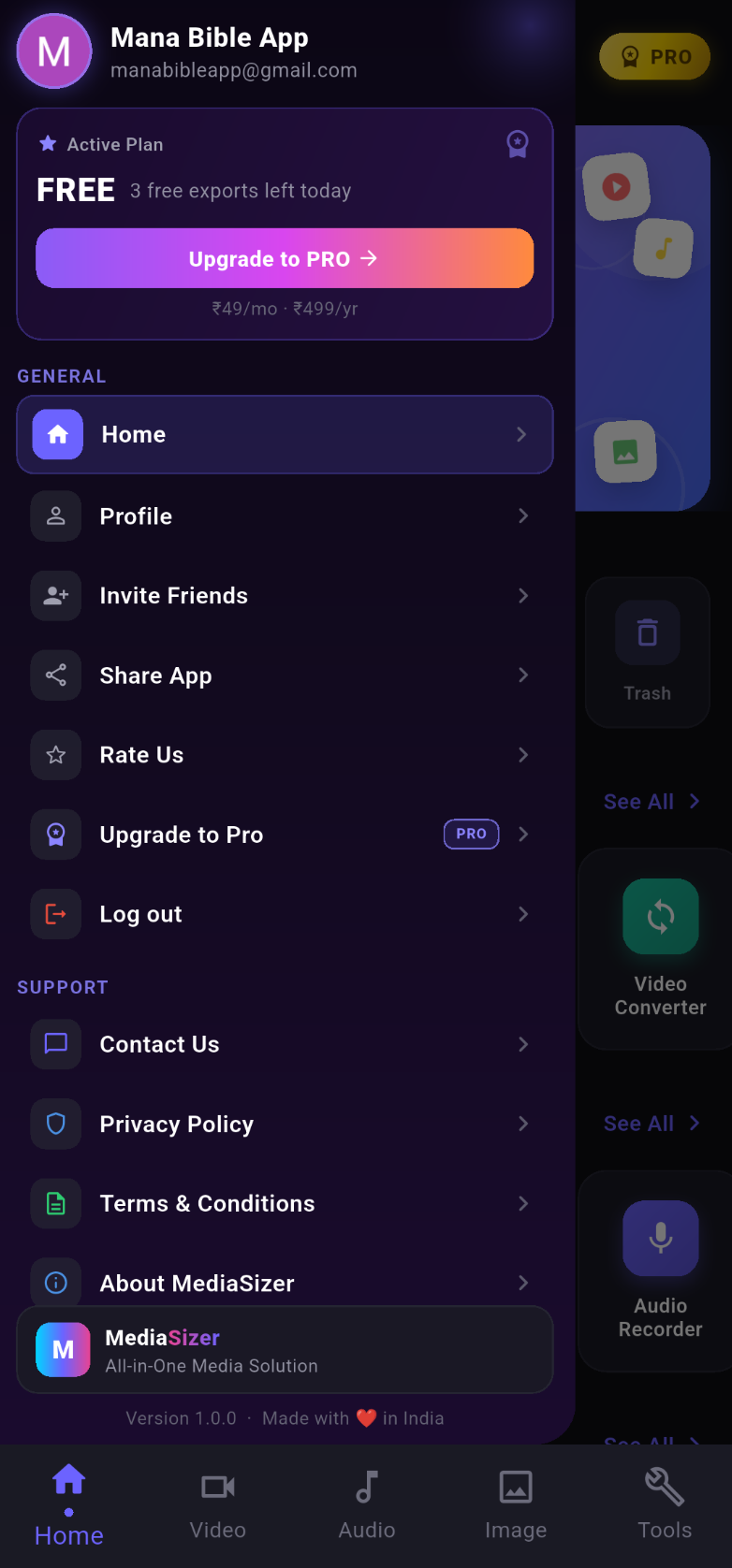Tap the Invite Friends person-plus icon
This screenshot has height=1568, width=732.
pyautogui.click(x=56, y=596)
